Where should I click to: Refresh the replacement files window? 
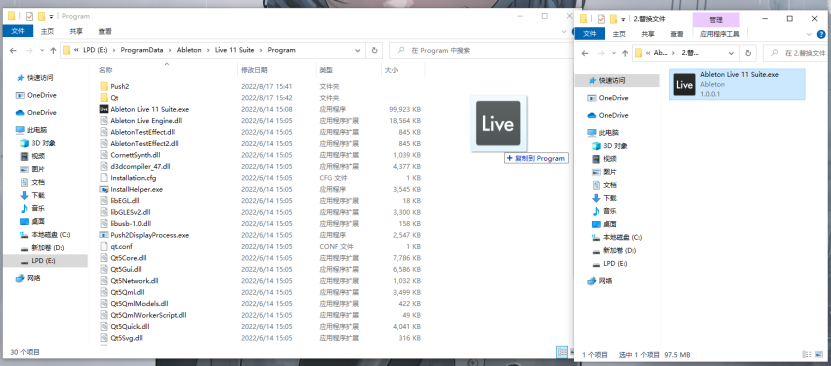(748, 53)
